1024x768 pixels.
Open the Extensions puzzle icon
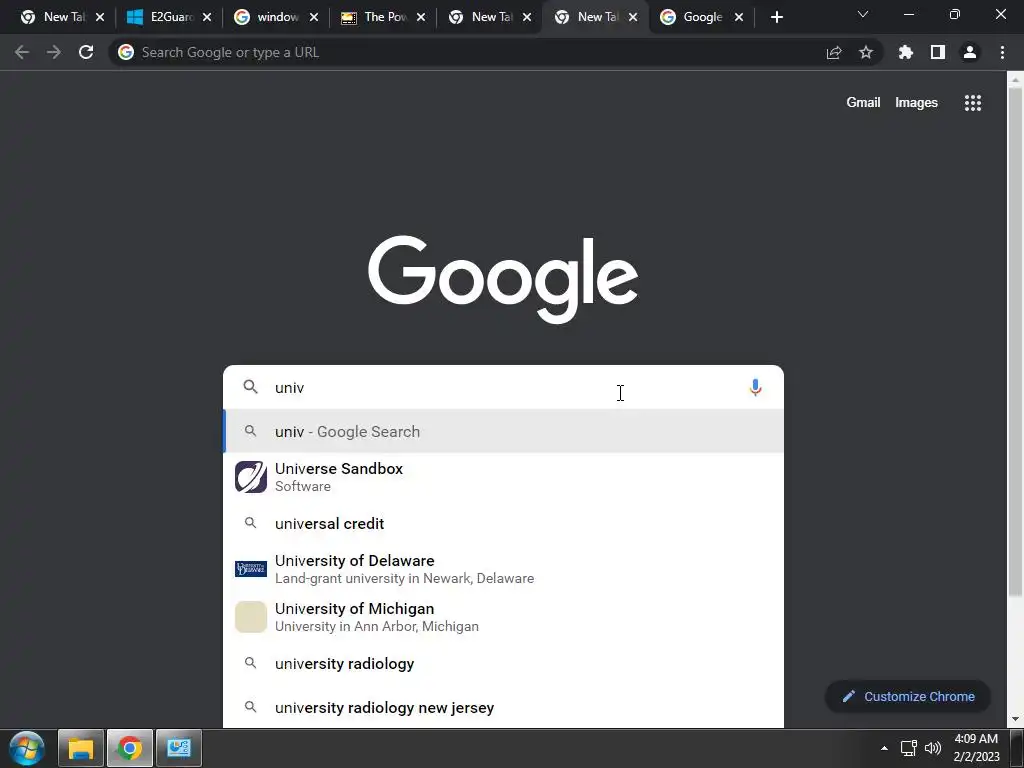click(905, 52)
